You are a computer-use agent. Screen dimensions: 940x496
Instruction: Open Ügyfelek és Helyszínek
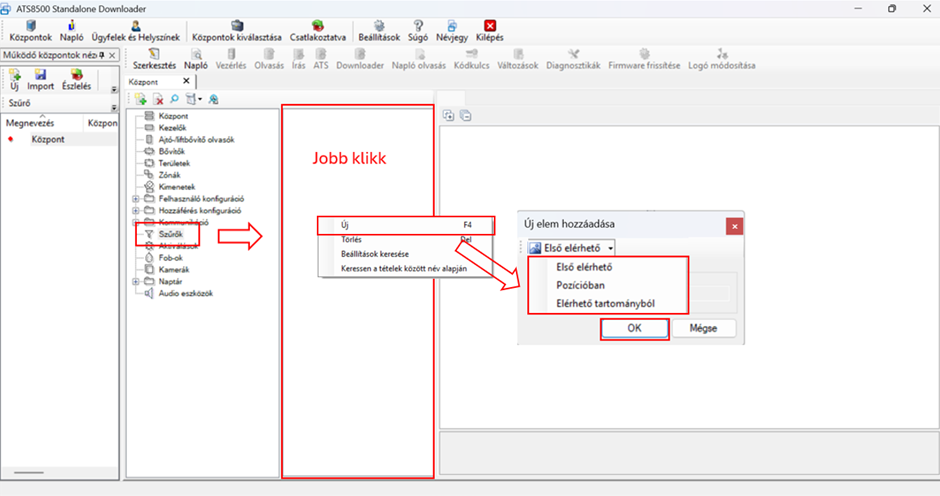point(136,25)
